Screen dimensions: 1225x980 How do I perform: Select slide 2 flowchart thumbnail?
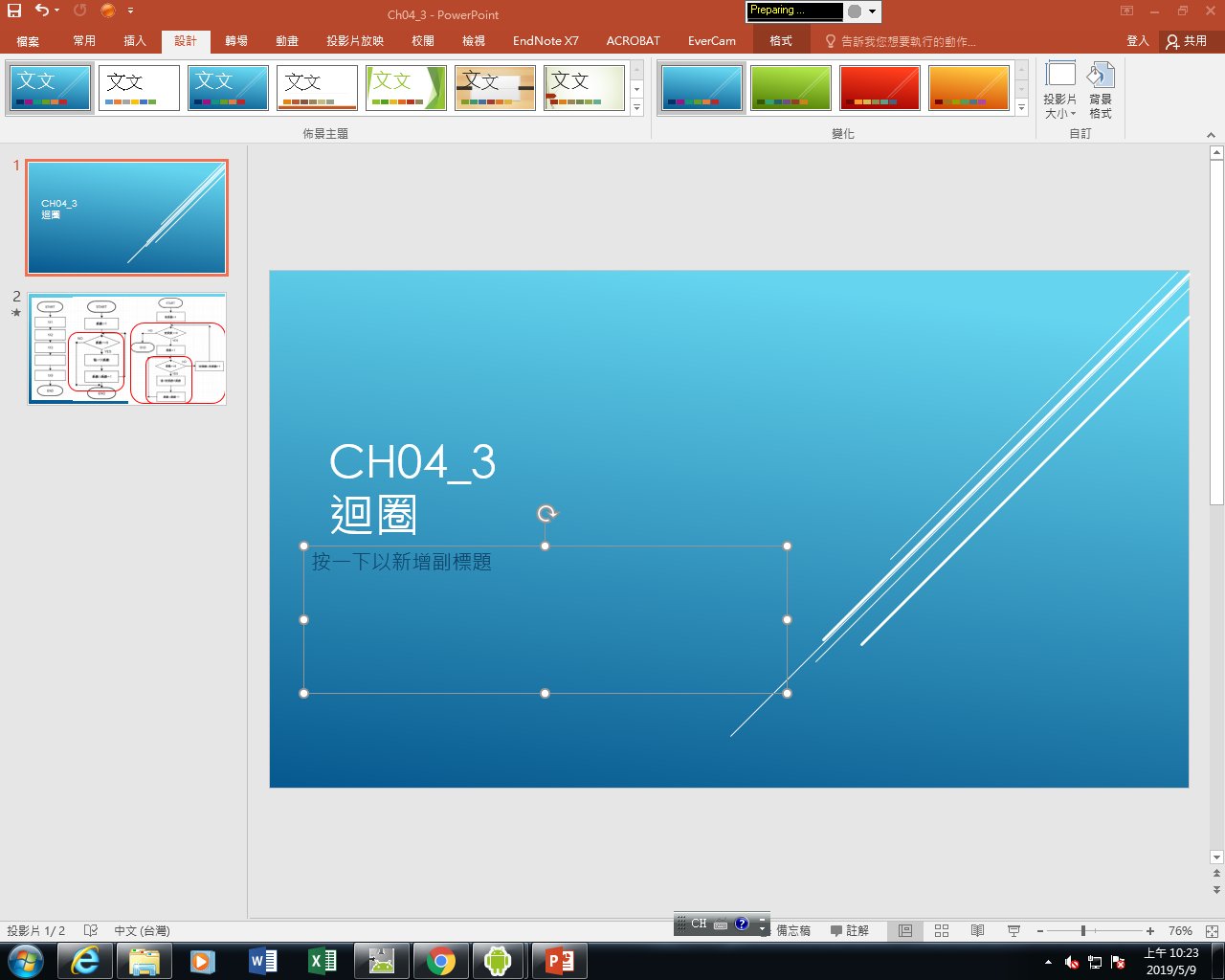coord(127,349)
